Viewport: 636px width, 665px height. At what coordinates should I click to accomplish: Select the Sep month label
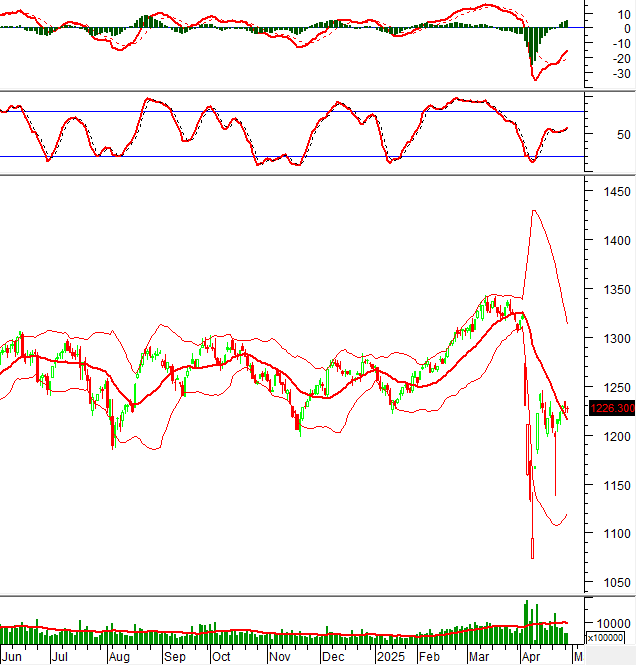pos(175,657)
